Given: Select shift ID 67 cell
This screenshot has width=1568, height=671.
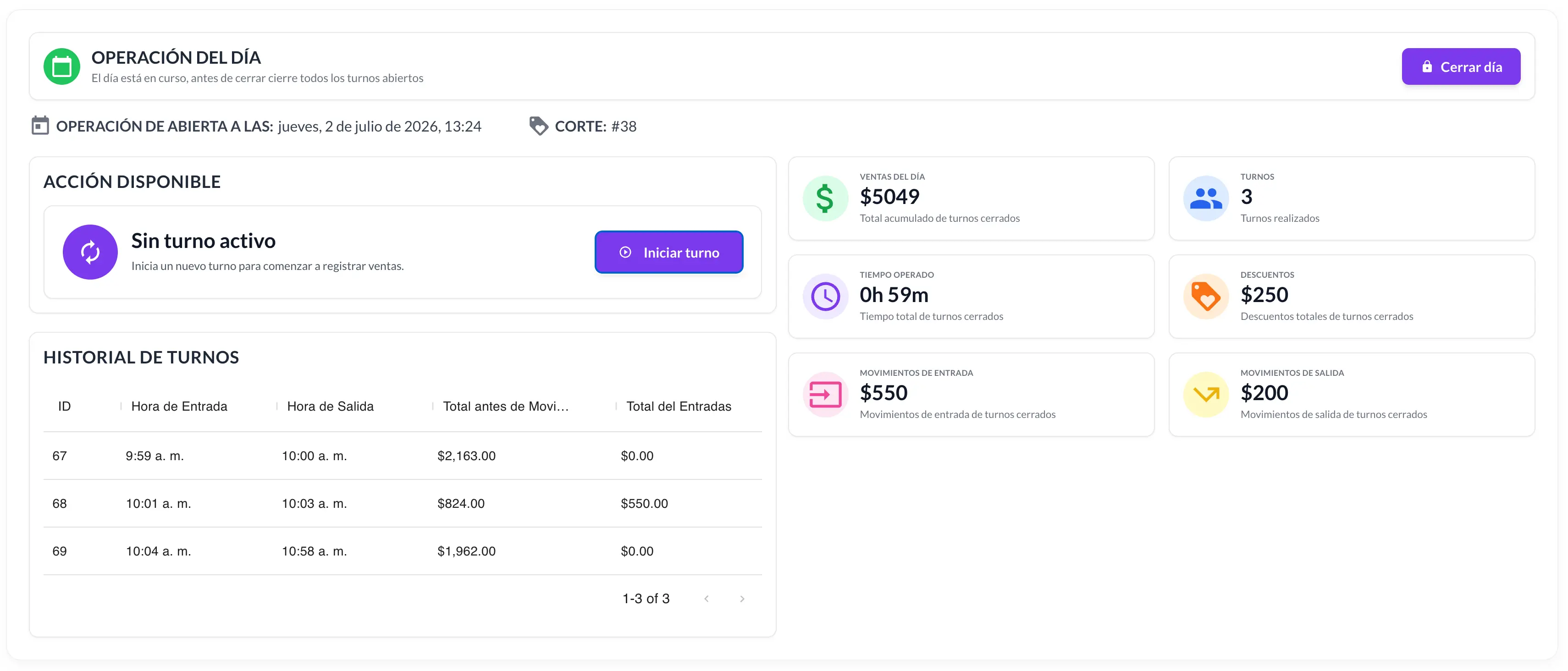Looking at the screenshot, I should (x=60, y=456).
